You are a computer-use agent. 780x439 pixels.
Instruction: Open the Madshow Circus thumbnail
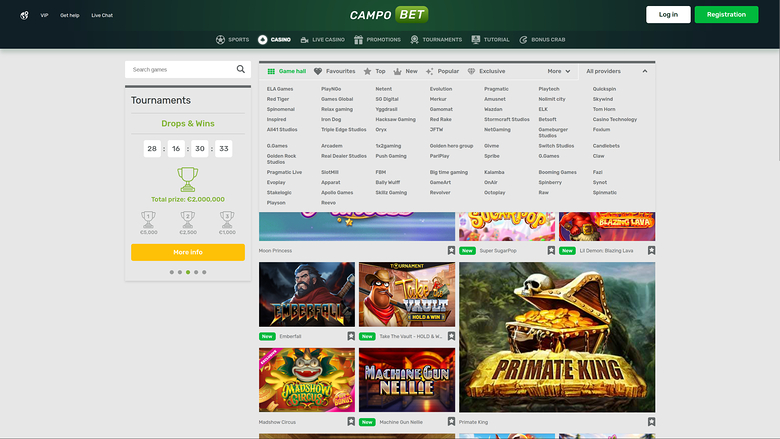coord(307,380)
